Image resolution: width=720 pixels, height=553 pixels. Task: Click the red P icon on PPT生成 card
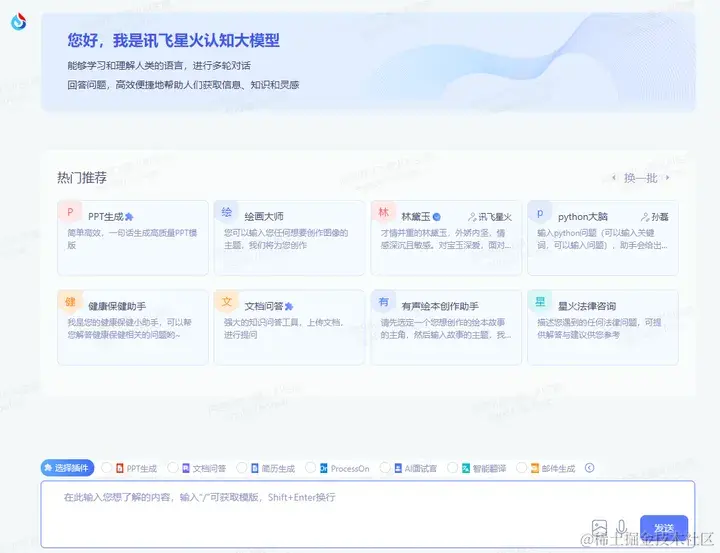[x=70, y=212]
